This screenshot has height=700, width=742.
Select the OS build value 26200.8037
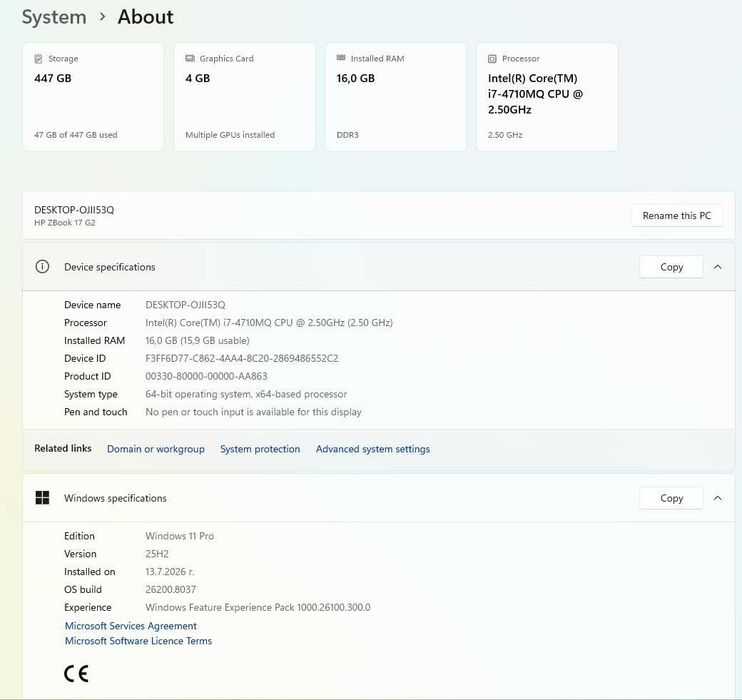170,590
